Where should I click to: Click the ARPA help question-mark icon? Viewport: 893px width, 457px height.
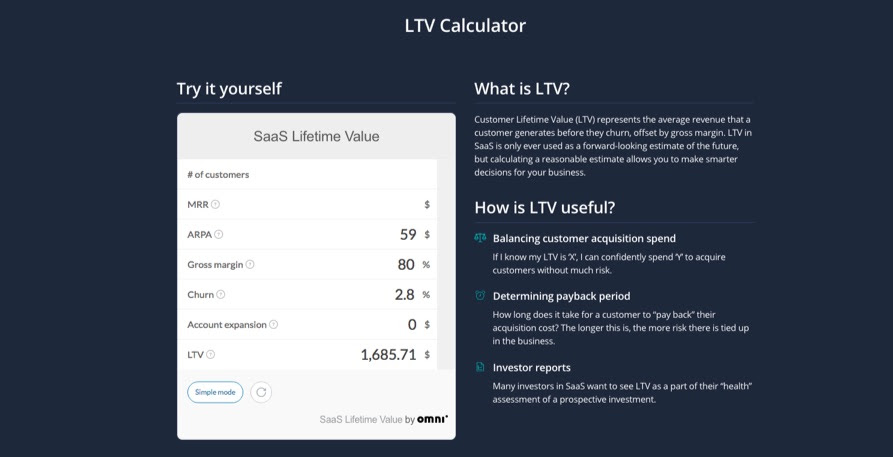219,234
